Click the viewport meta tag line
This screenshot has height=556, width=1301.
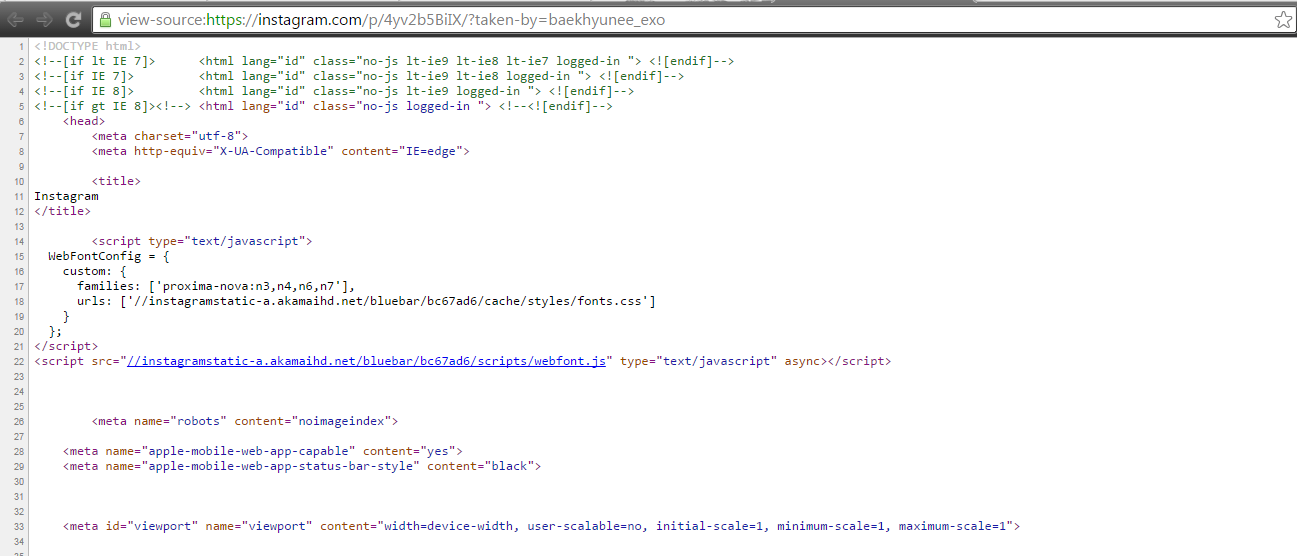541,526
